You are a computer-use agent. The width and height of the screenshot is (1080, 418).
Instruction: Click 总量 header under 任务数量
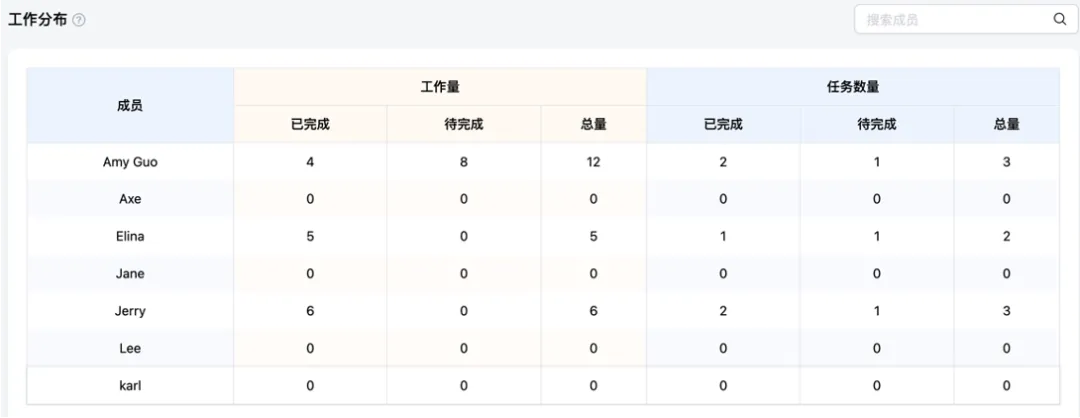(x=1006, y=125)
